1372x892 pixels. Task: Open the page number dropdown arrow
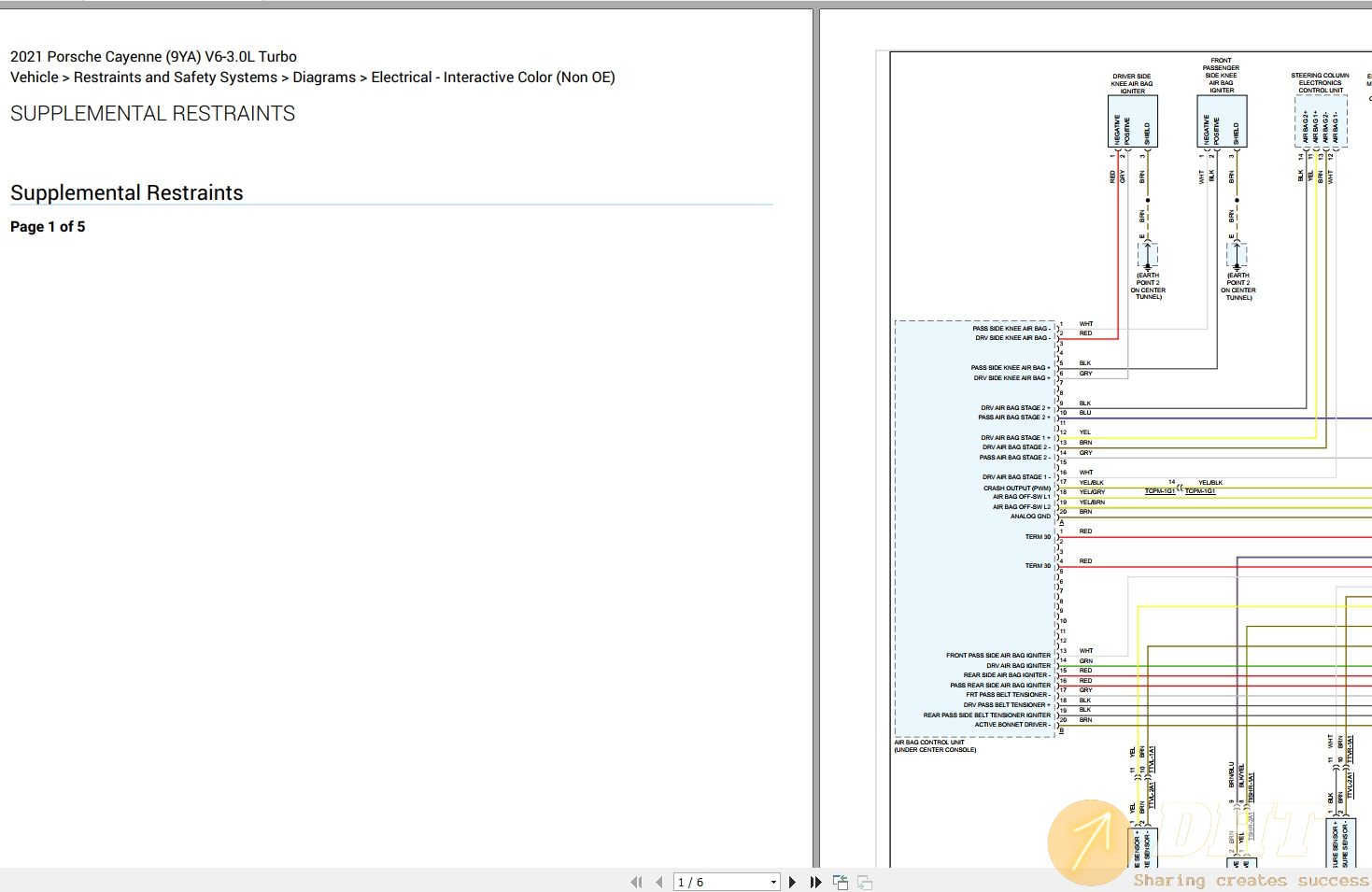tap(773, 883)
